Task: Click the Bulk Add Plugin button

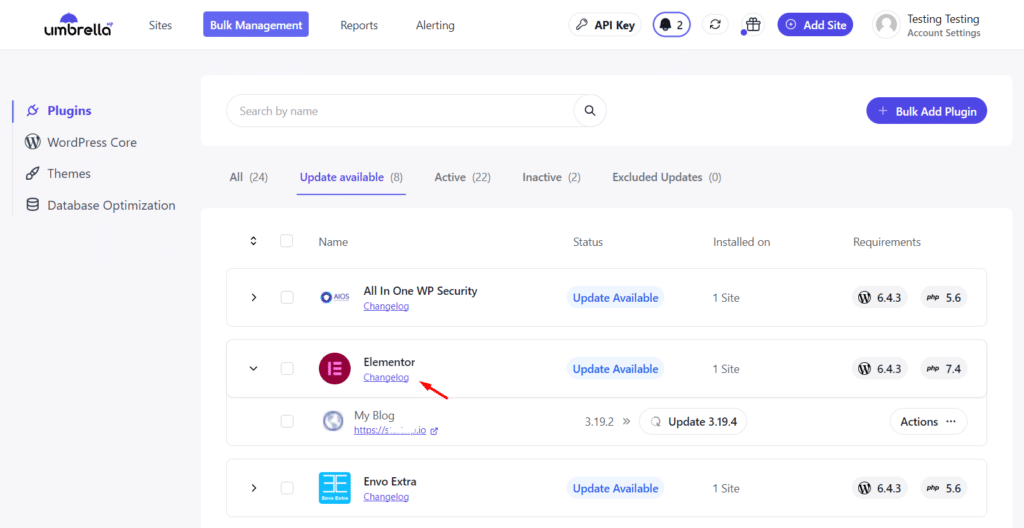Action: pyautogui.click(x=927, y=111)
